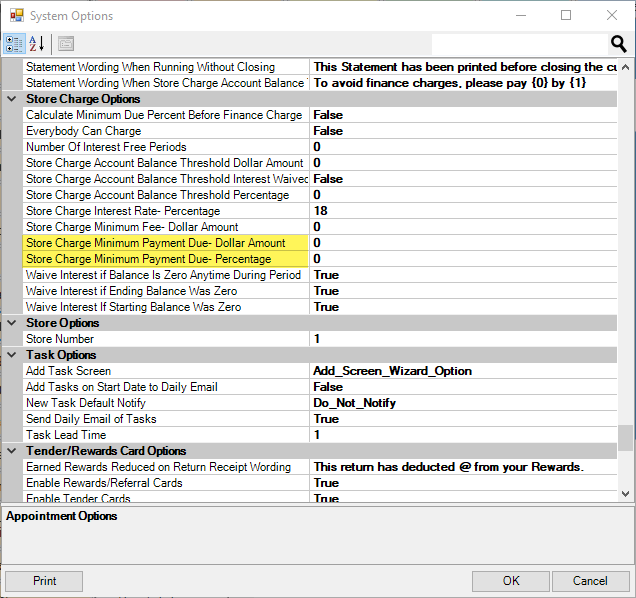636x598 pixels.
Task: Select Send Daily Email of Tasks value
Action: tap(462, 419)
